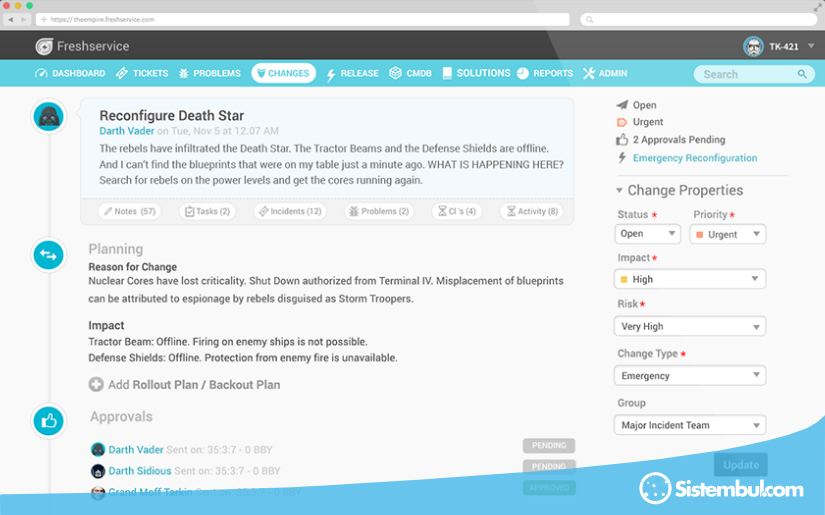Select the Changes tab
This screenshot has height=515, width=825.
pos(283,73)
